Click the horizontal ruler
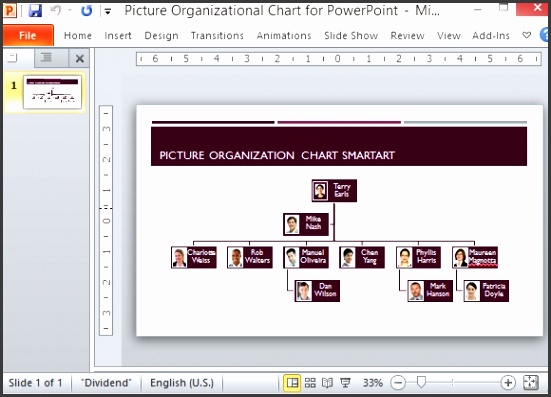 [x=339, y=59]
